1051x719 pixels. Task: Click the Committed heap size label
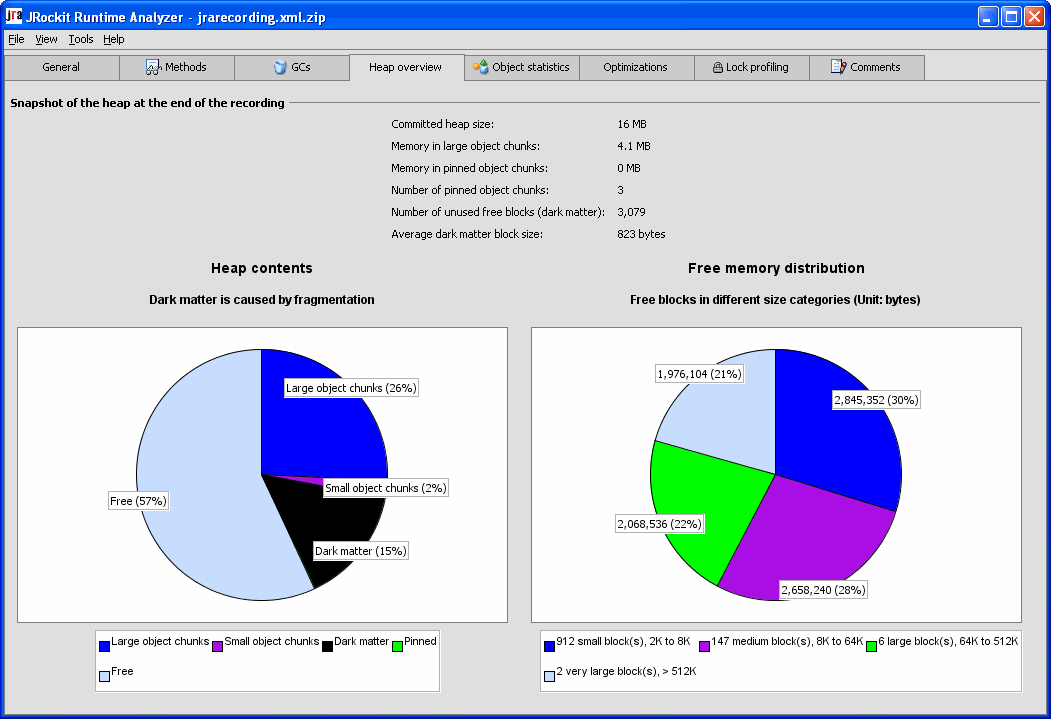coord(442,124)
